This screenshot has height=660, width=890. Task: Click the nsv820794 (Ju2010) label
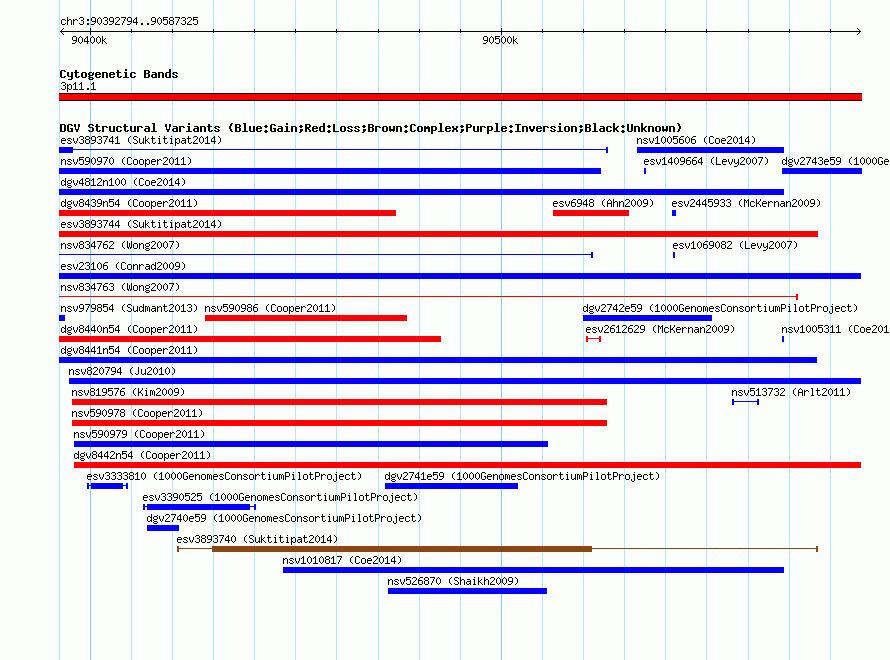click(x=122, y=371)
